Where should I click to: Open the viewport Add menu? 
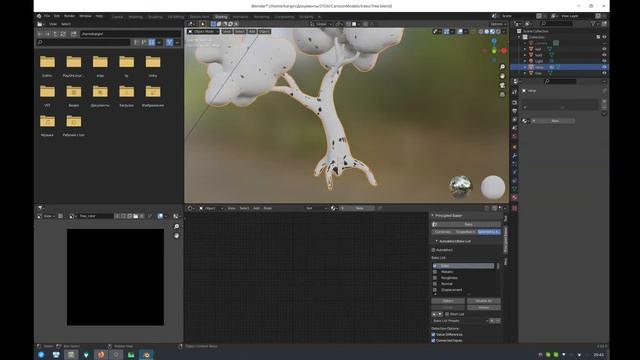tap(252, 31)
